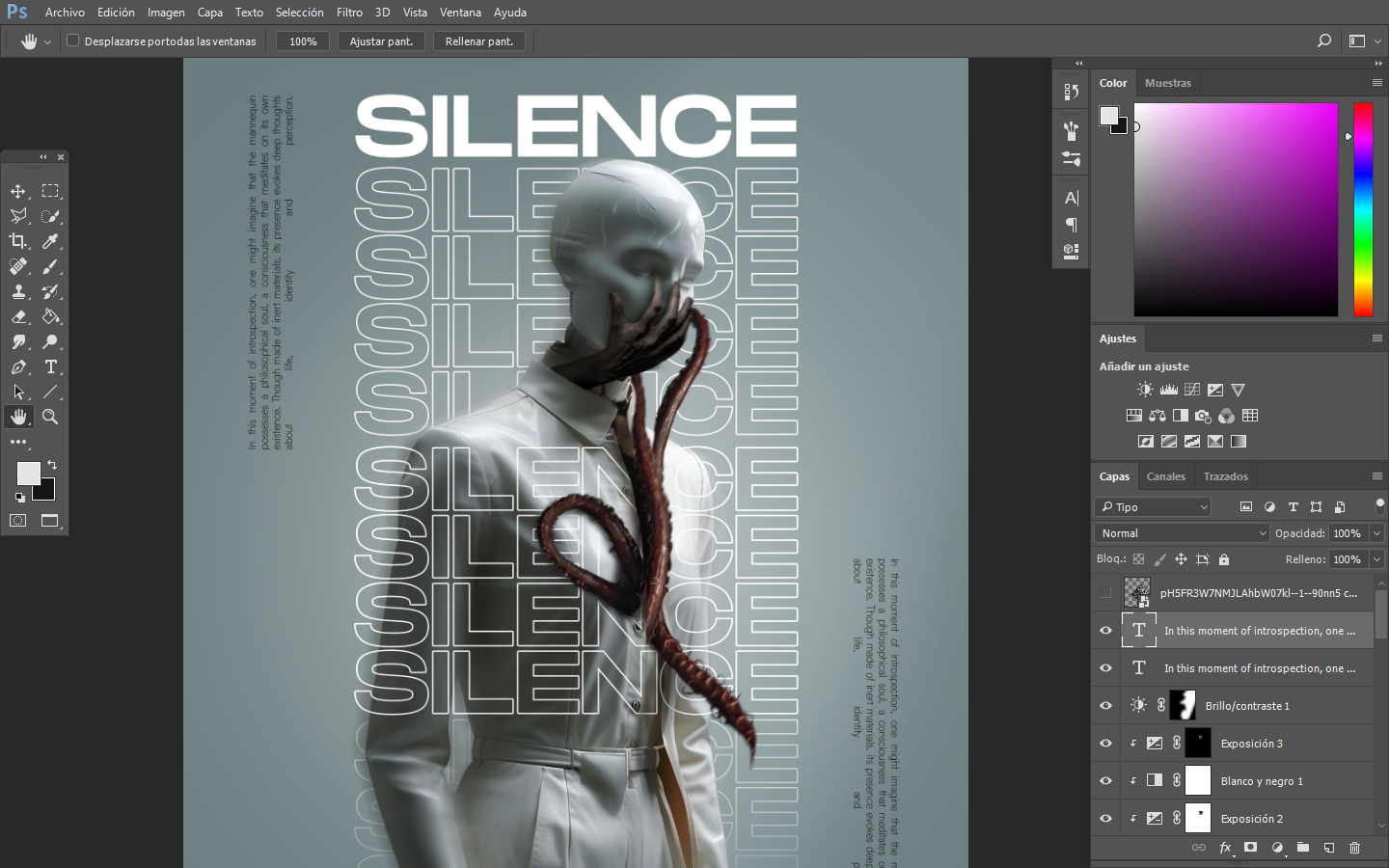Hide the Exposición 3 layer
1389x868 pixels.
[x=1105, y=743]
